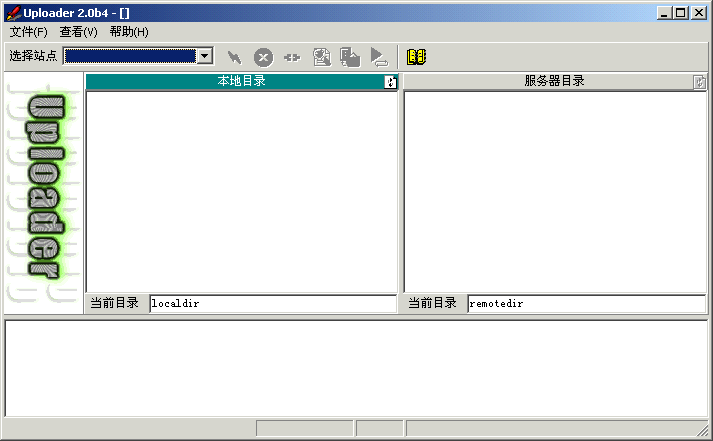The height and width of the screenshot is (441, 713).
Task: Refresh local directory with header icon
Action: coord(391,82)
